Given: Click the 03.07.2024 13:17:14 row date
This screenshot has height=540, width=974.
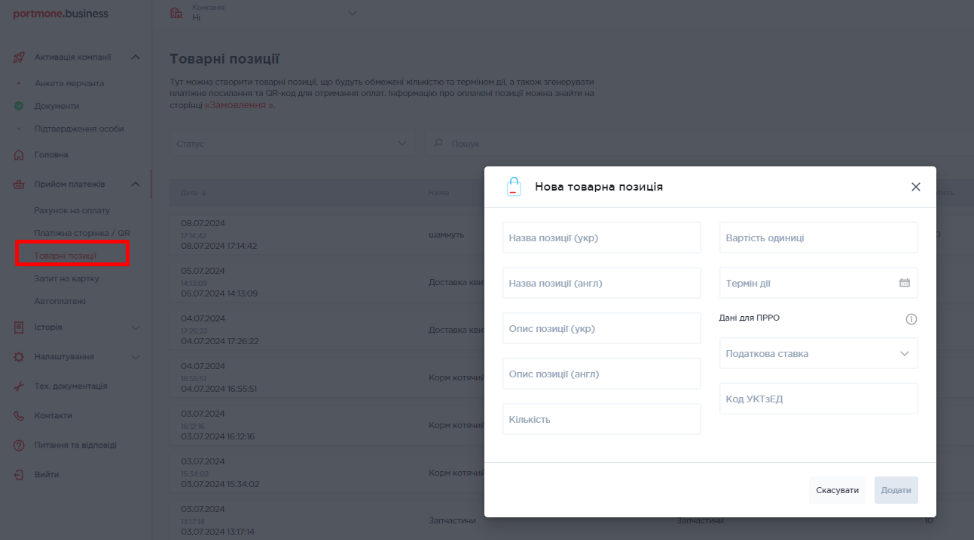Looking at the screenshot, I should 217,532.
